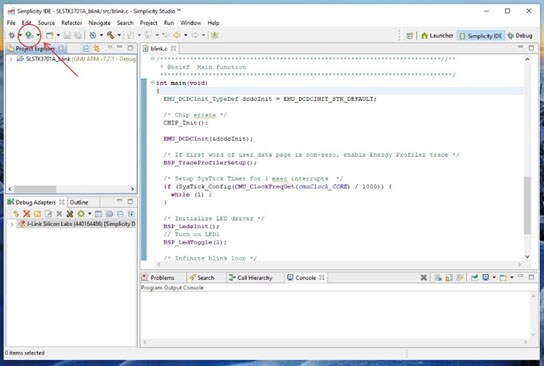Expand all plus icon in Debug Adapters toolbar
The width and height of the screenshot is (544, 366).
point(131,214)
